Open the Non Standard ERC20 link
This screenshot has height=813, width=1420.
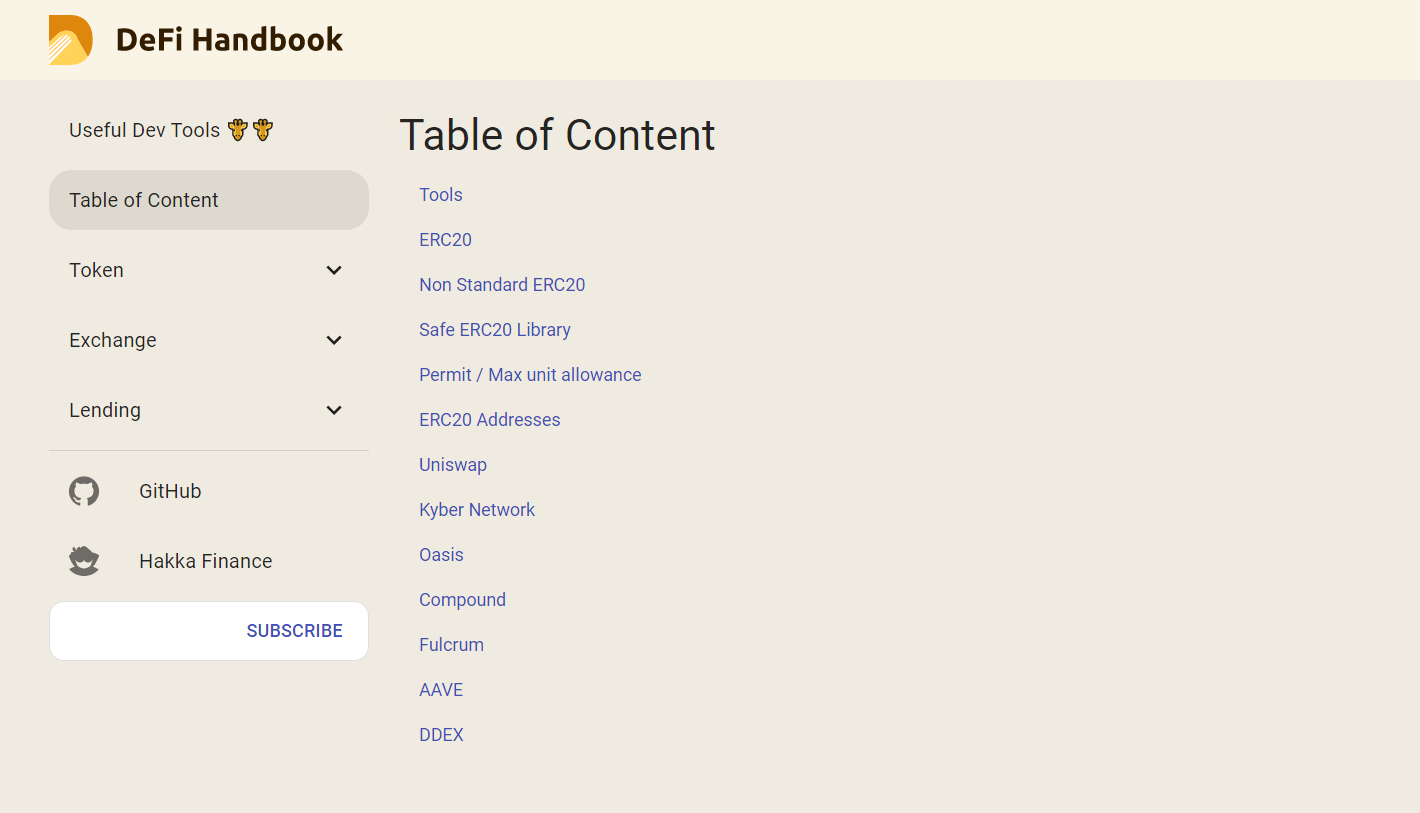click(502, 285)
